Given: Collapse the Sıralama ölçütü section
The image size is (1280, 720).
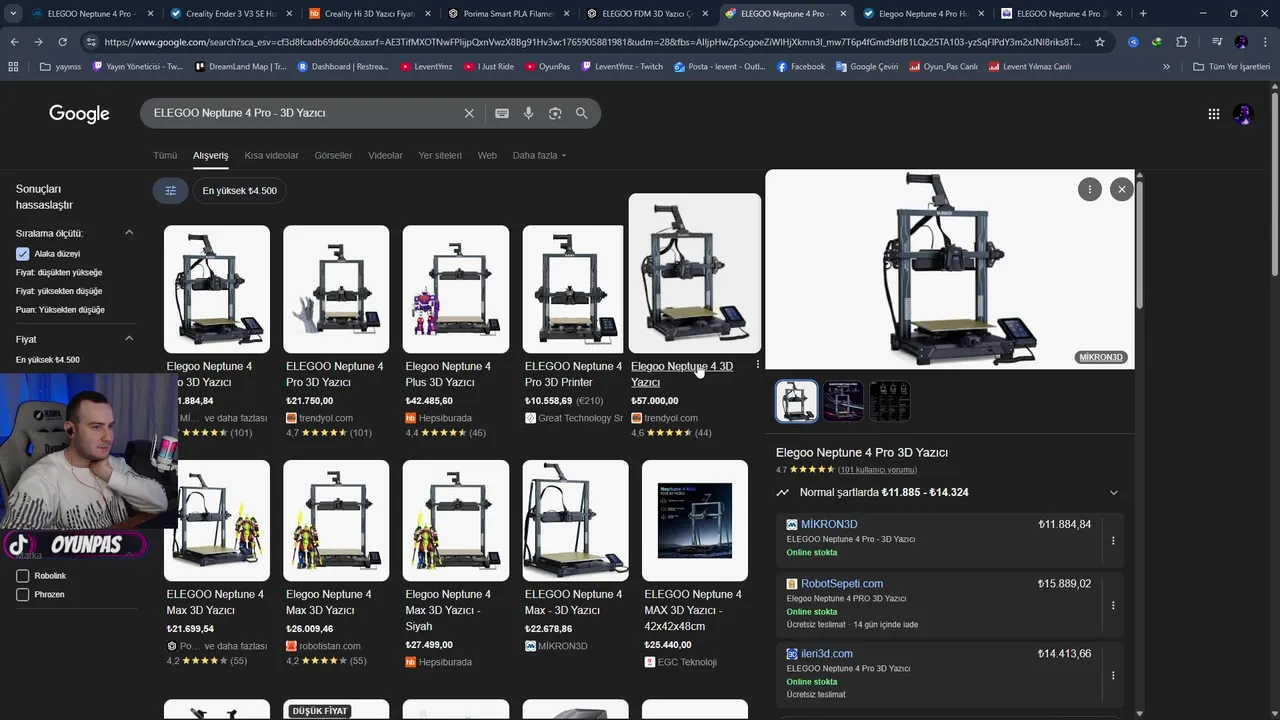Looking at the screenshot, I should [x=129, y=233].
